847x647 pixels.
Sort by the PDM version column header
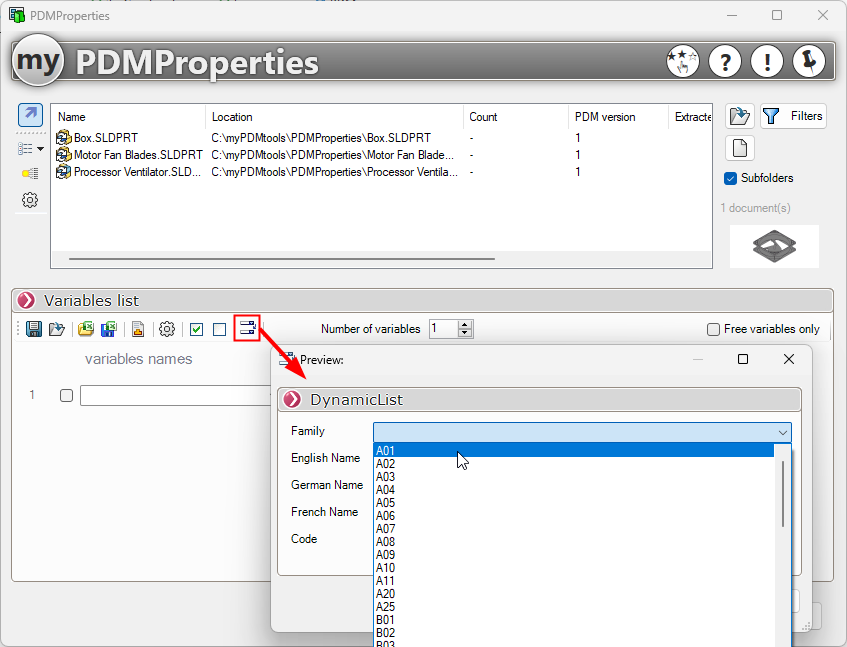coord(618,117)
